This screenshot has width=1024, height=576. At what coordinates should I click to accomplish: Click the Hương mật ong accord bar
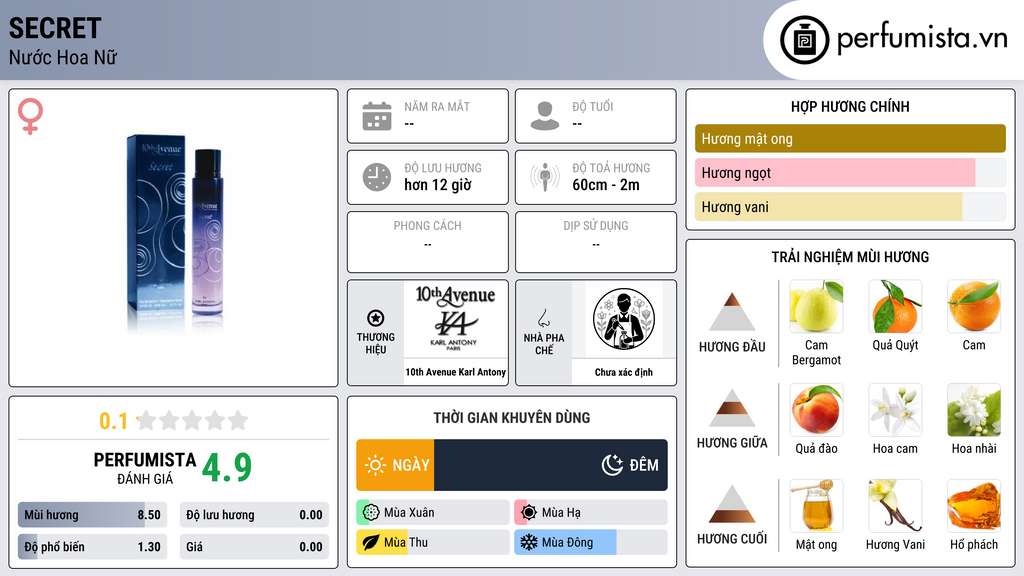850,138
